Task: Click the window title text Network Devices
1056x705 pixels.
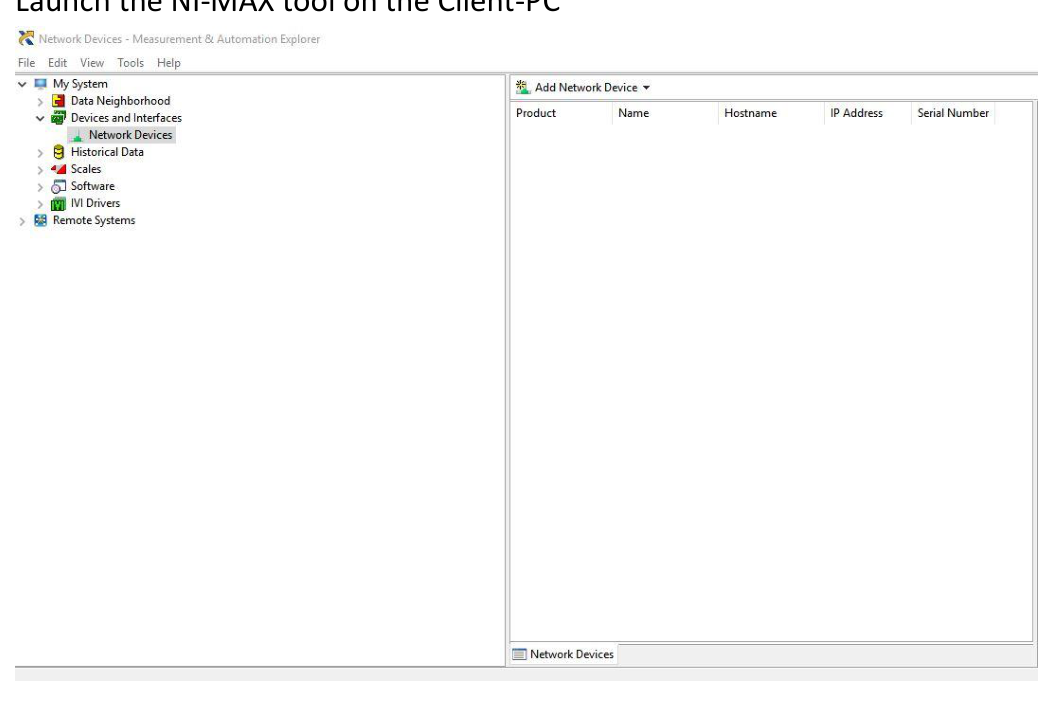Action: click(80, 39)
